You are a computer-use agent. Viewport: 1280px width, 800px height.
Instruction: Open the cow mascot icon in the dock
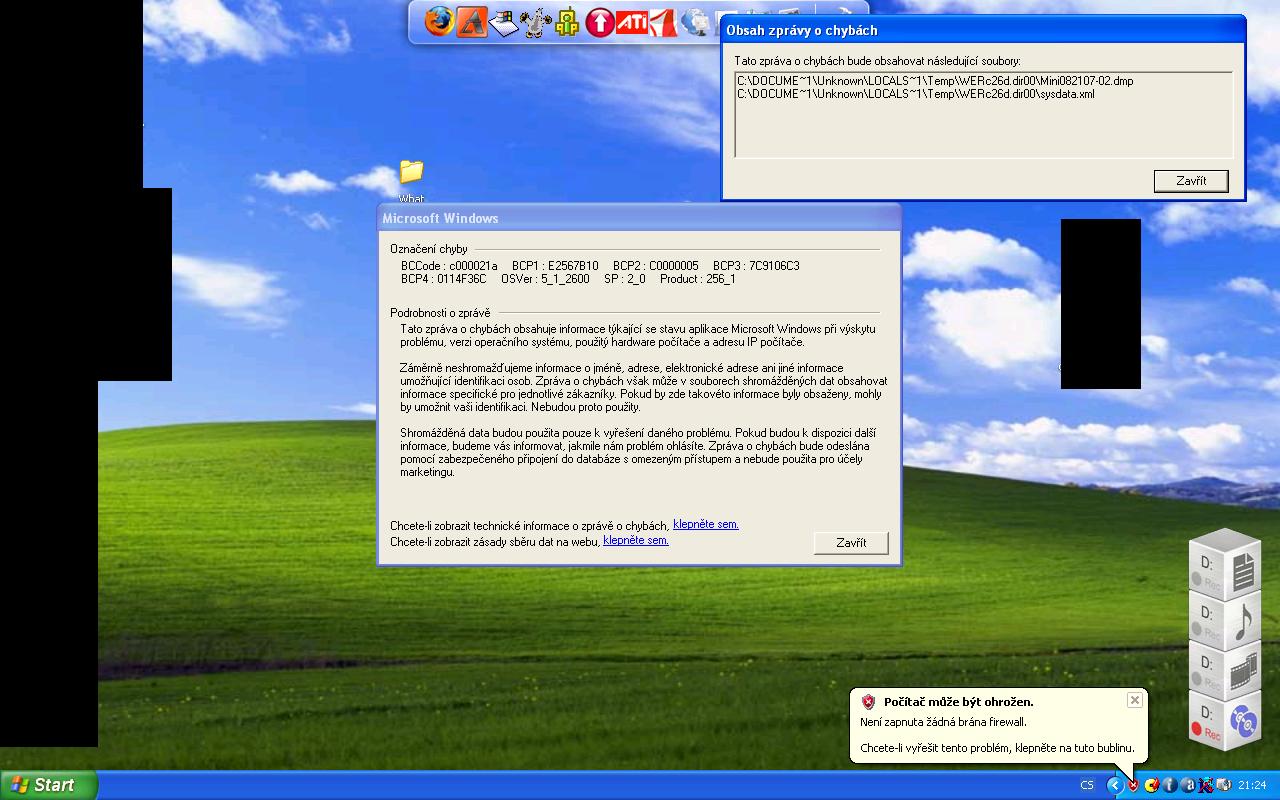coord(535,22)
